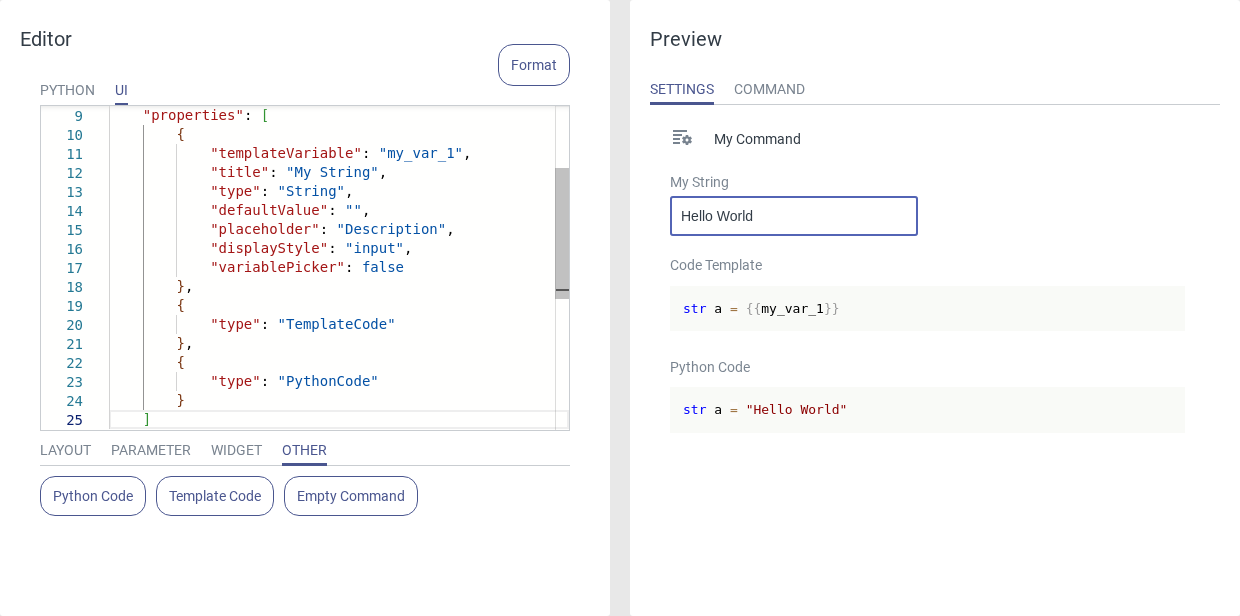The width and height of the screenshot is (1240, 616).
Task: Insert the Template Code snippet
Action: [x=215, y=496]
